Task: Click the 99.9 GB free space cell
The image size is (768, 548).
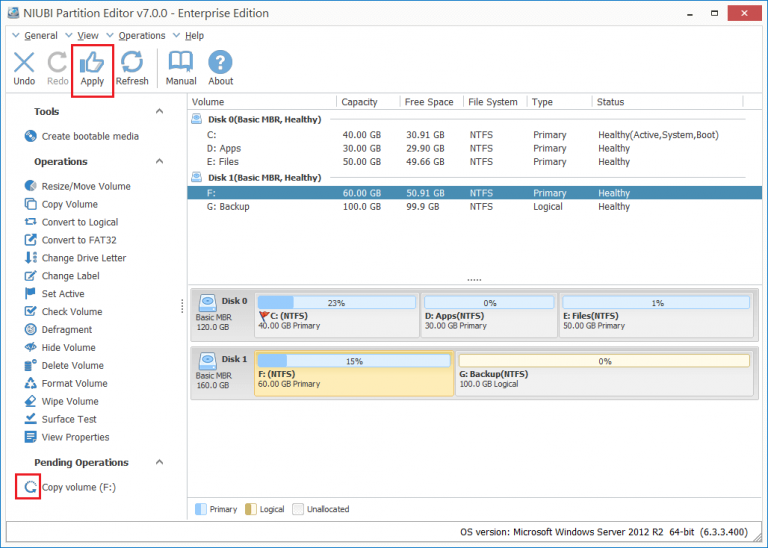Action: (x=422, y=207)
